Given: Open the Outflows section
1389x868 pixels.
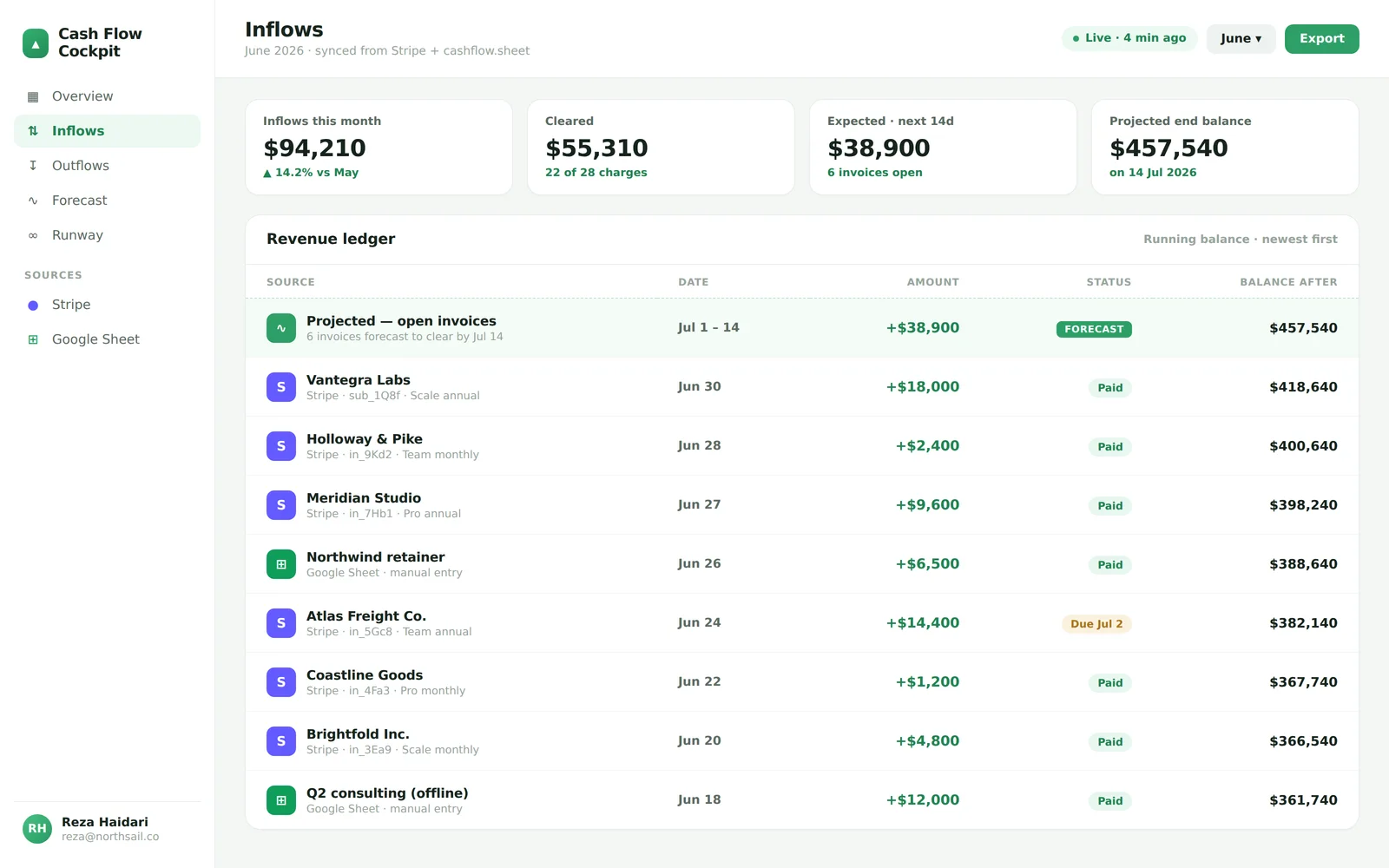Looking at the screenshot, I should [x=107, y=166].
